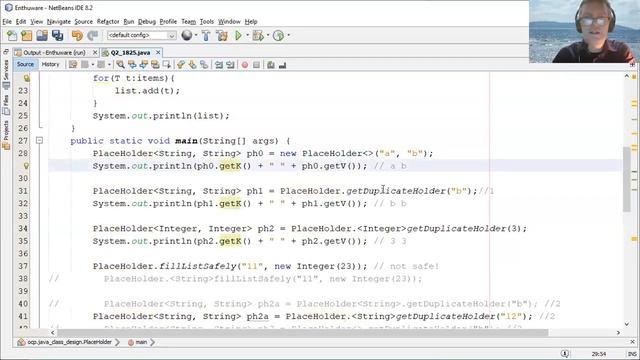Click the Comment icon in editor toolbar
The height and width of the screenshot is (360, 640).
coord(271,64)
